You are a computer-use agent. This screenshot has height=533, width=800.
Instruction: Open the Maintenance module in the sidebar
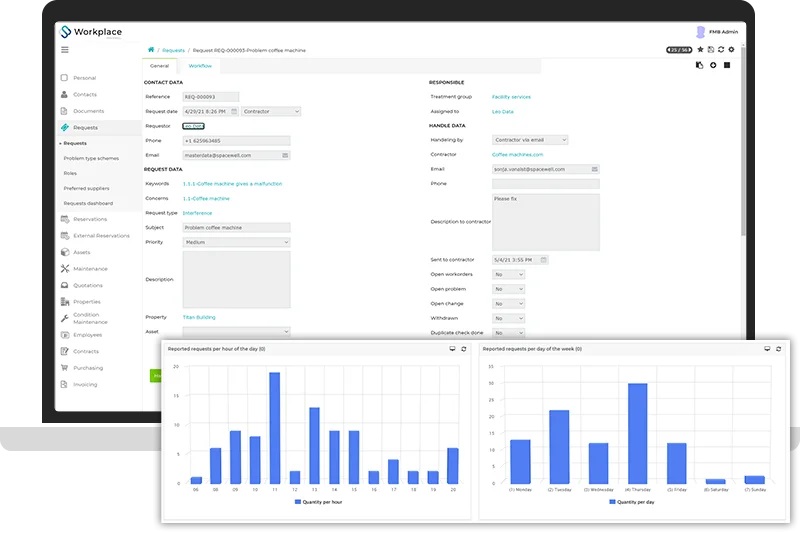(89, 269)
